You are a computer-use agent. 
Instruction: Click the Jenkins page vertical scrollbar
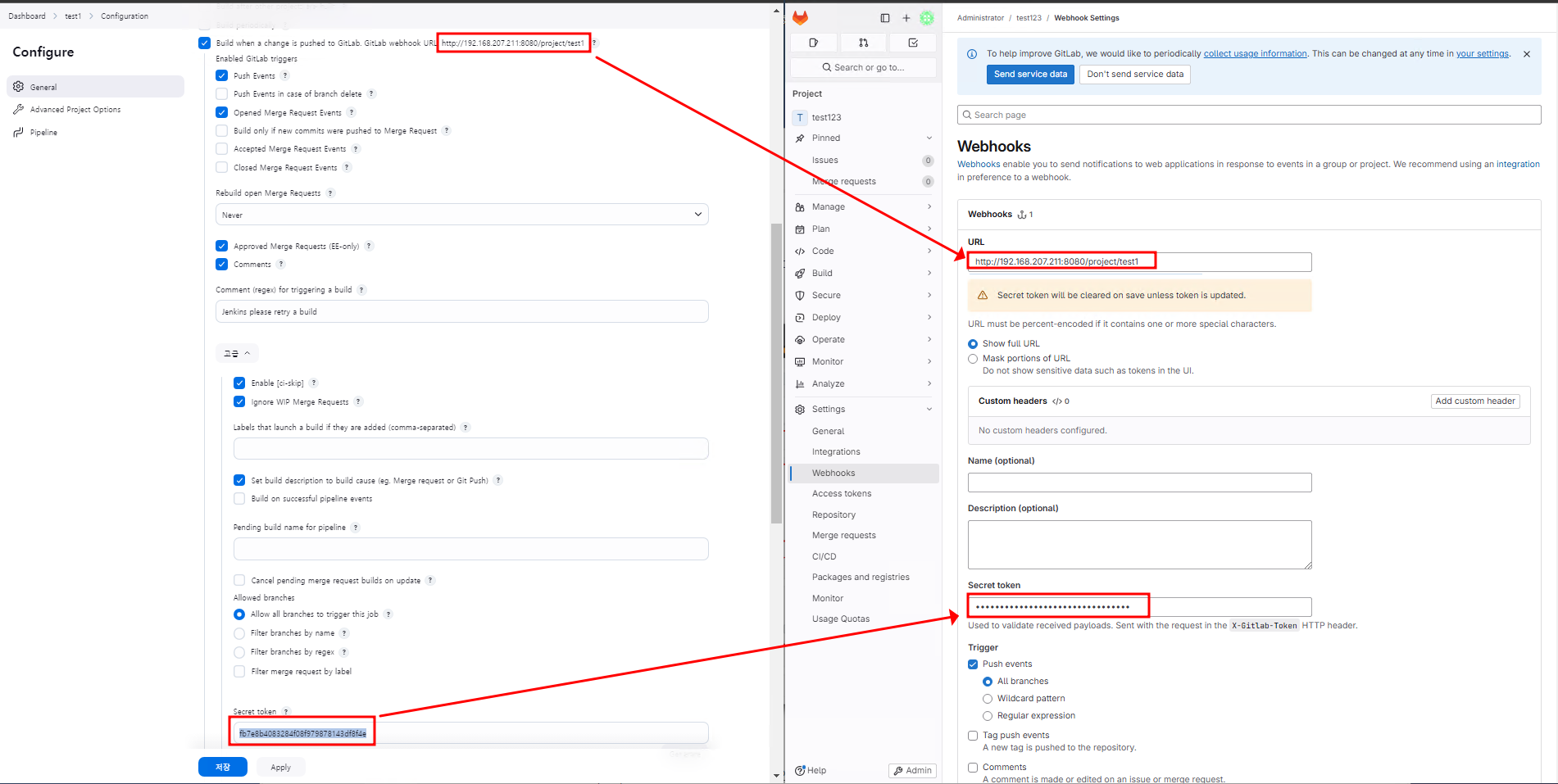point(776,374)
